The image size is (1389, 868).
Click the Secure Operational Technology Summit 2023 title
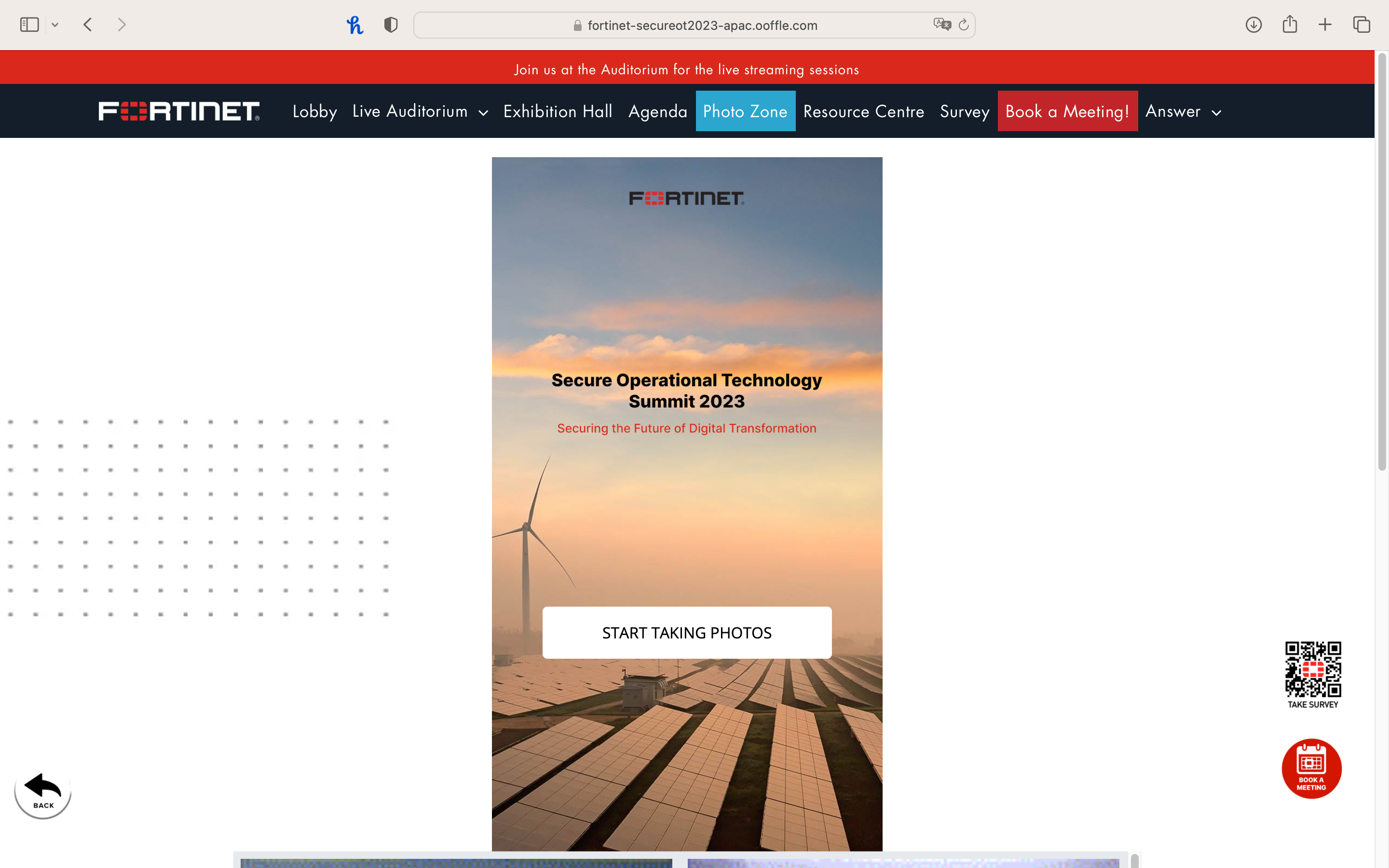pyautogui.click(x=686, y=391)
